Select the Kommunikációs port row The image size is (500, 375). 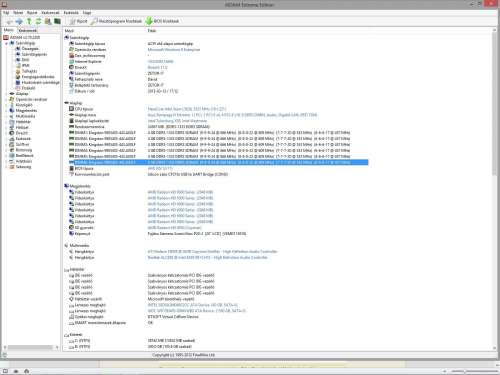click(x=148, y=174)
